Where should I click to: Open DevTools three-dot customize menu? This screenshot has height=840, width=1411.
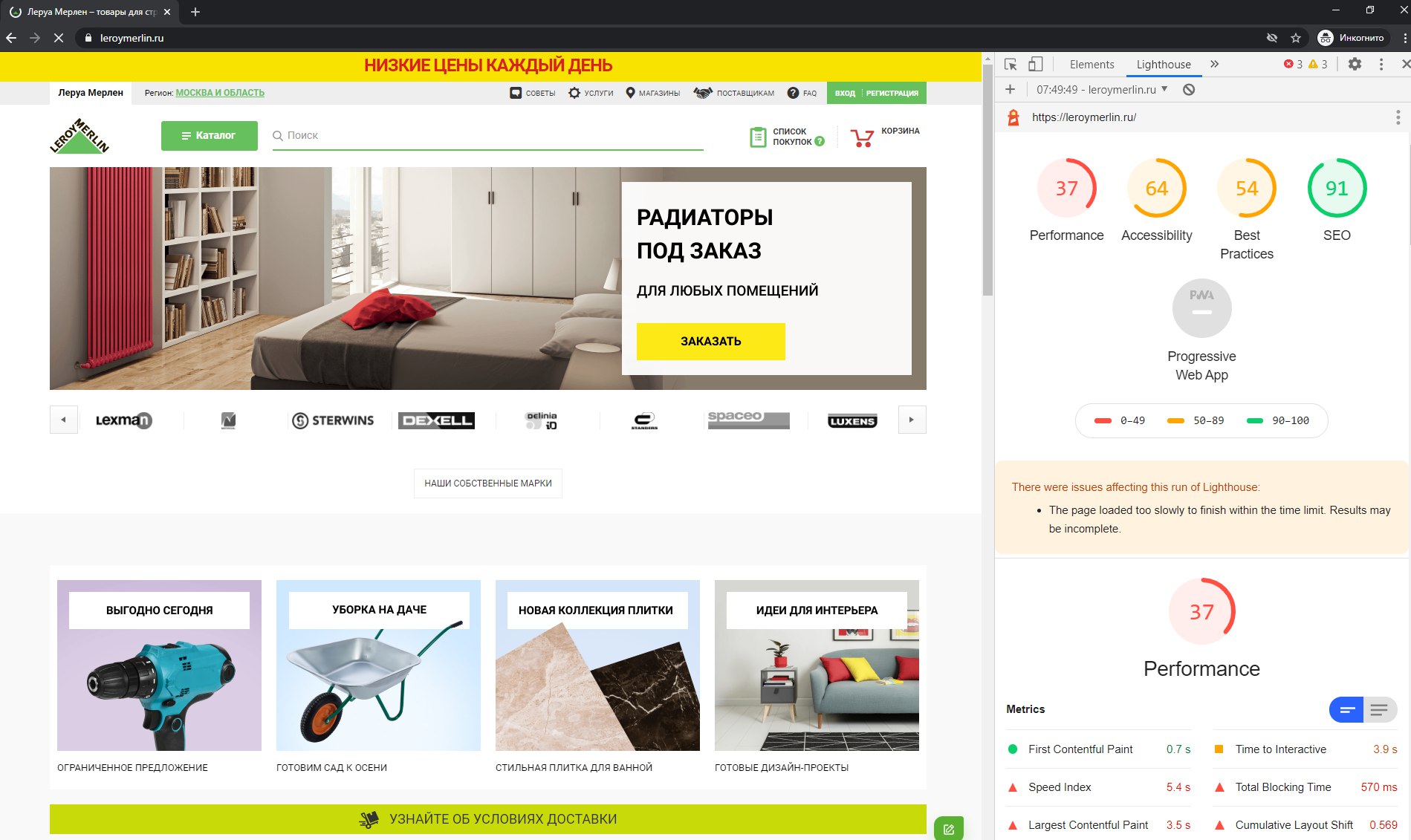coord(1381,65)
